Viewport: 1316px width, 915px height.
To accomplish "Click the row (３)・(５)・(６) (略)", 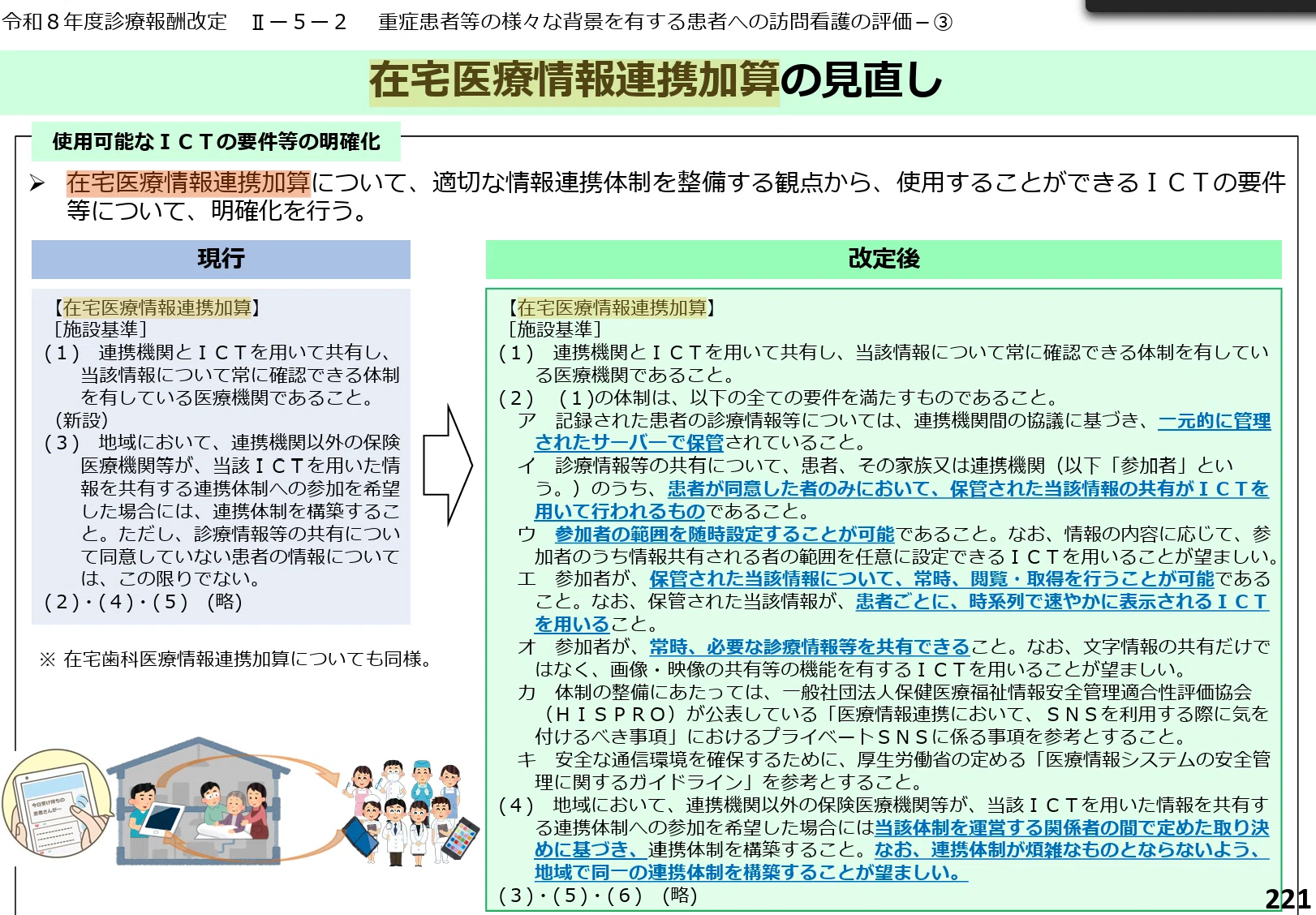I will point(598,896).
